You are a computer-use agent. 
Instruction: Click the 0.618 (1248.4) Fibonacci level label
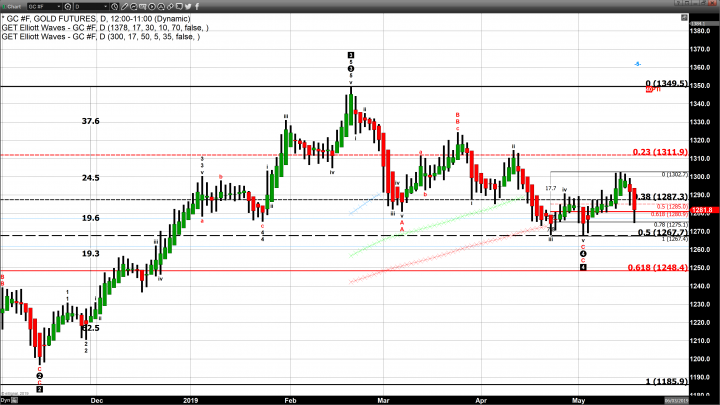[661, 267]
